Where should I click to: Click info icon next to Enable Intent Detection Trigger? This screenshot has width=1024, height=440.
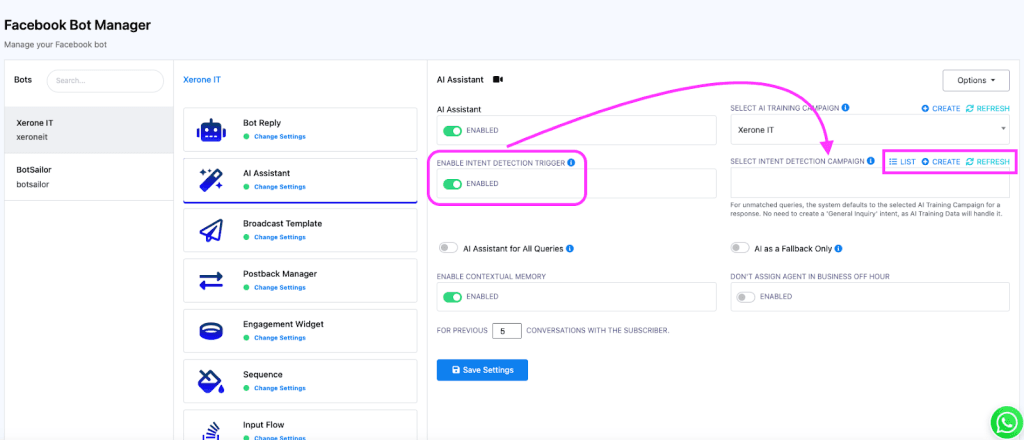pyautogui.click(x=571, y=162)
